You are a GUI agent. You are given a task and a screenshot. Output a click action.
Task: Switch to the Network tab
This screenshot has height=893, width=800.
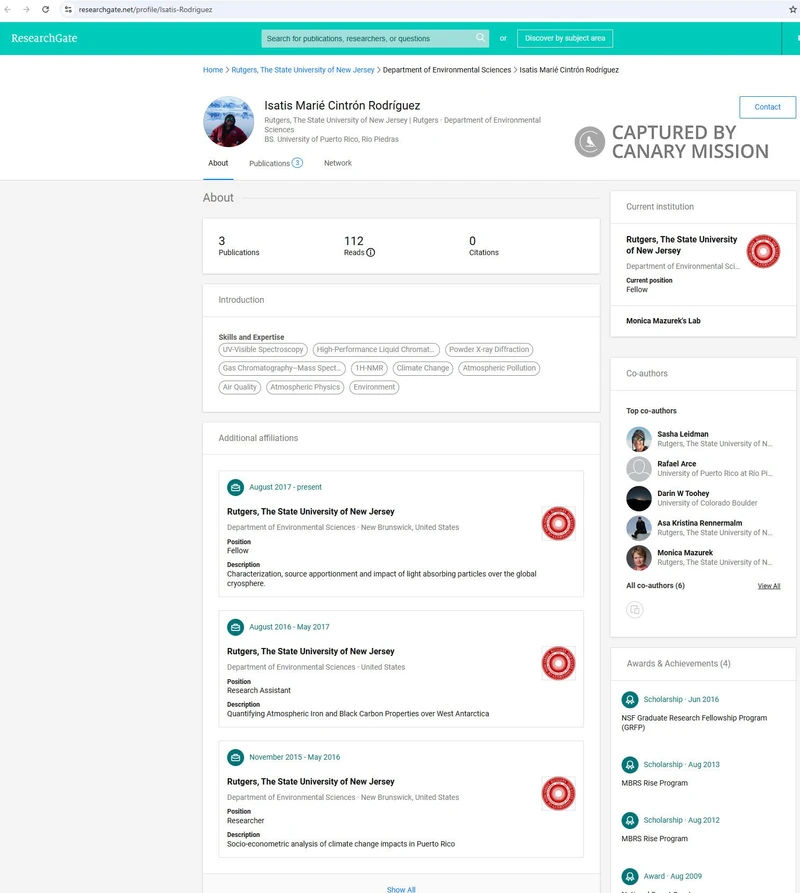(338, 163)
